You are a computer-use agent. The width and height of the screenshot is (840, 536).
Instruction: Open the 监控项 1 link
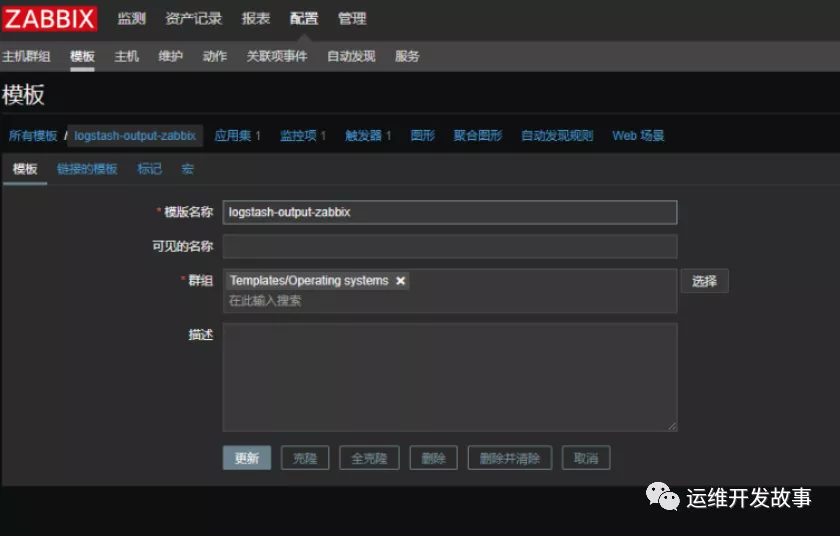[x=303, y=135]
